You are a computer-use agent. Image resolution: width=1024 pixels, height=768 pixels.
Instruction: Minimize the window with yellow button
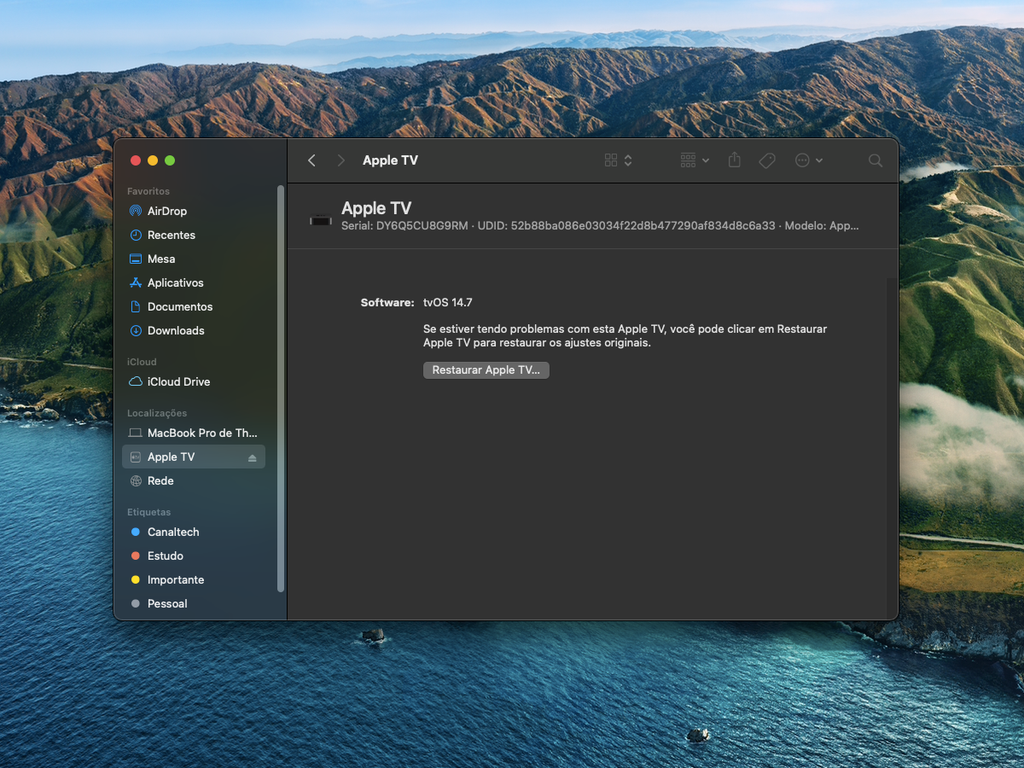coord(153,161)
